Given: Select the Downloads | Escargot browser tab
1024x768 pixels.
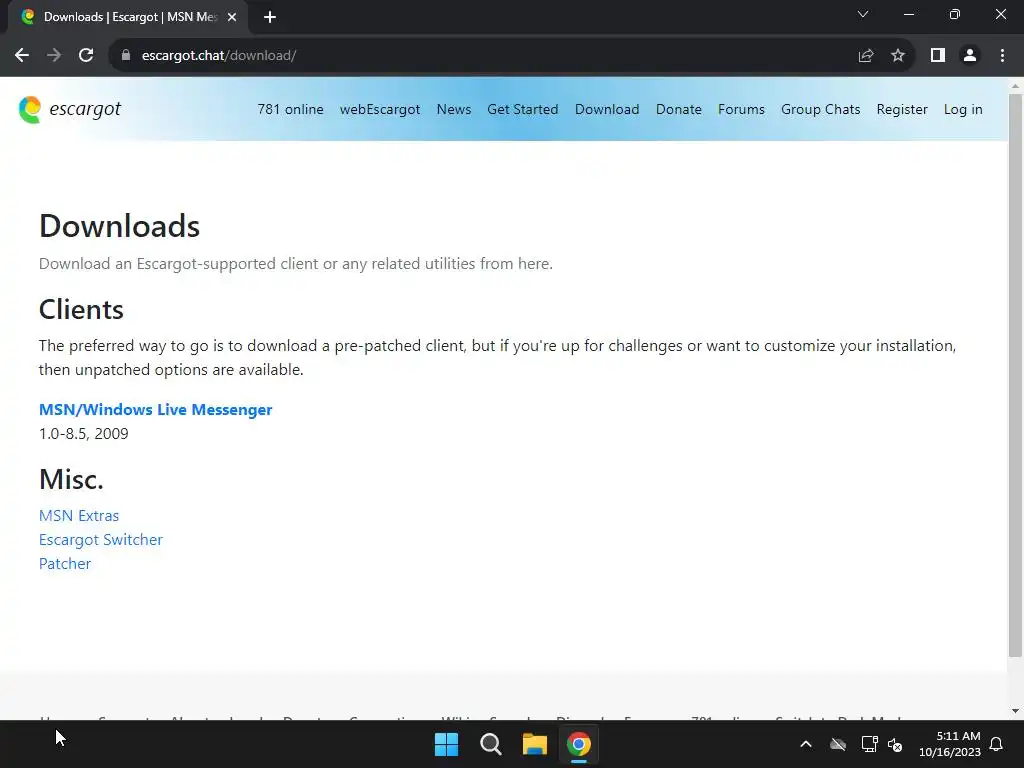Looking at the screenshot, I should (x=129, y=17).
